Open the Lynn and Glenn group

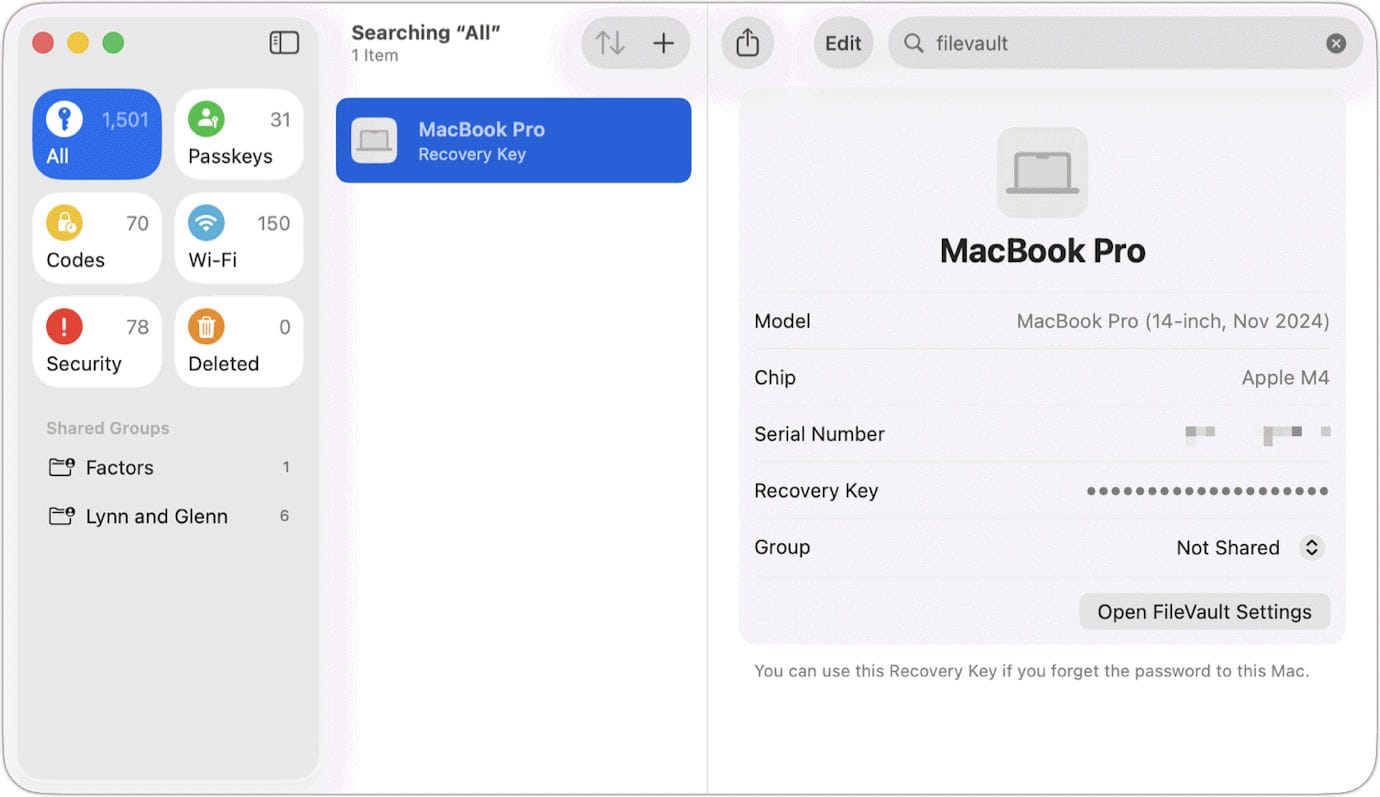coord(156,517)
